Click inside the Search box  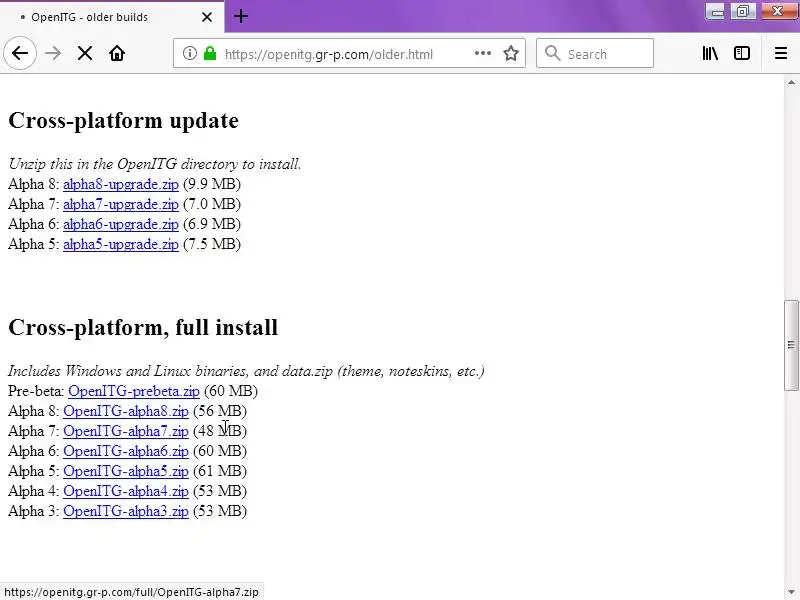[594, 53]
